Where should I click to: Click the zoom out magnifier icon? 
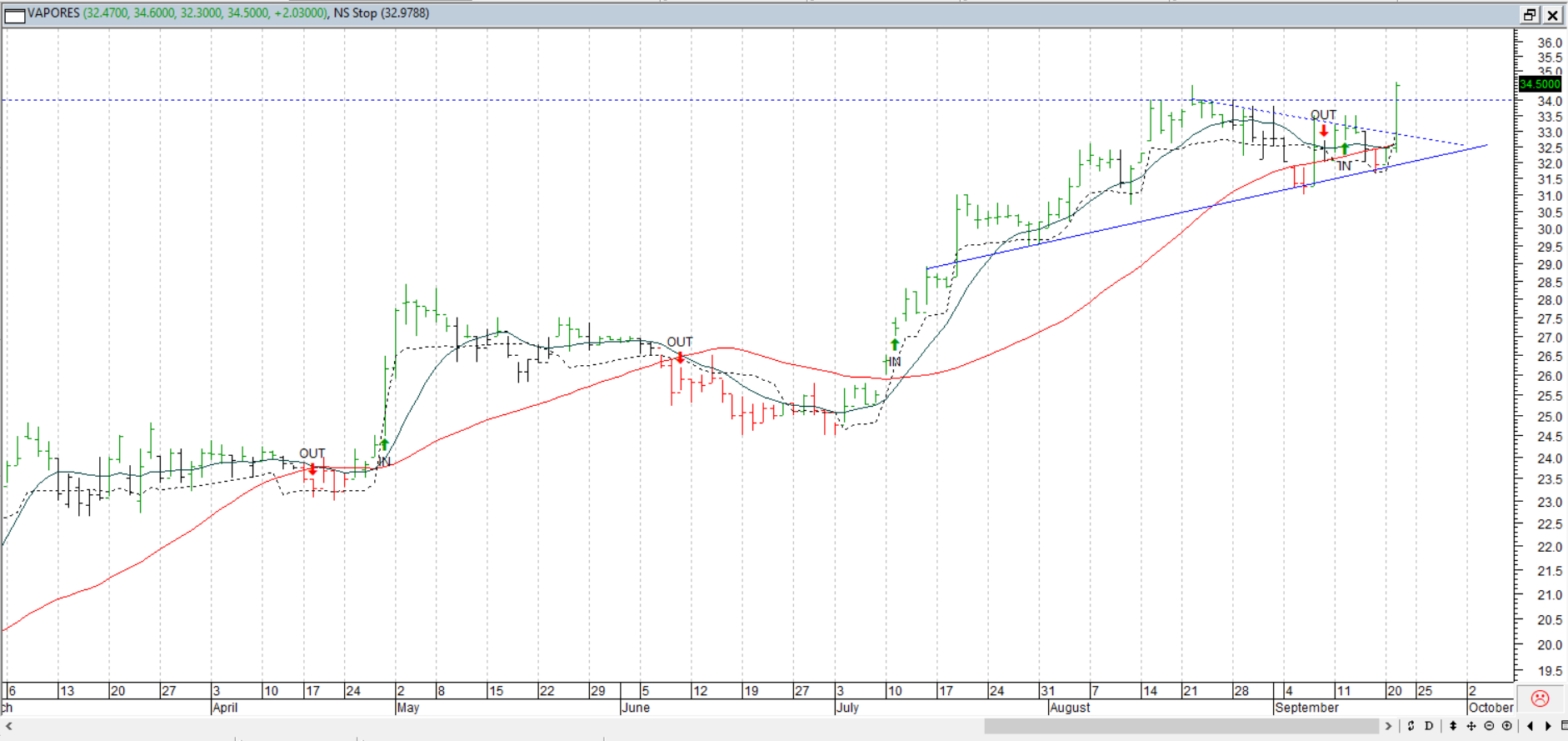pos(1490,726)
